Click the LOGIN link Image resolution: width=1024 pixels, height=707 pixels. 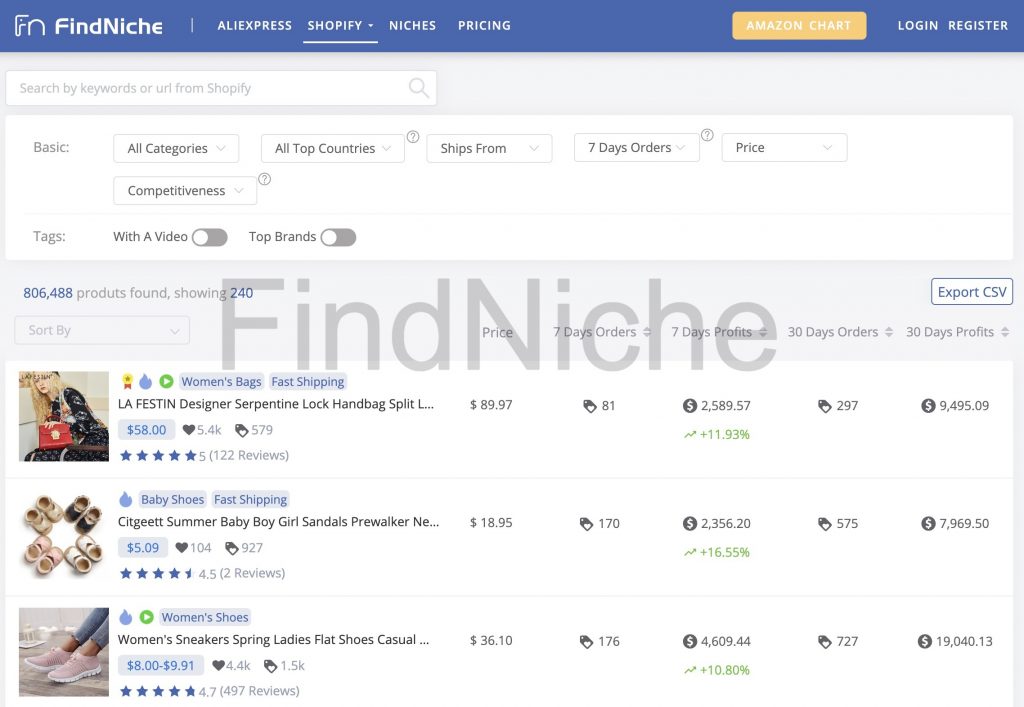coord(918,25)
